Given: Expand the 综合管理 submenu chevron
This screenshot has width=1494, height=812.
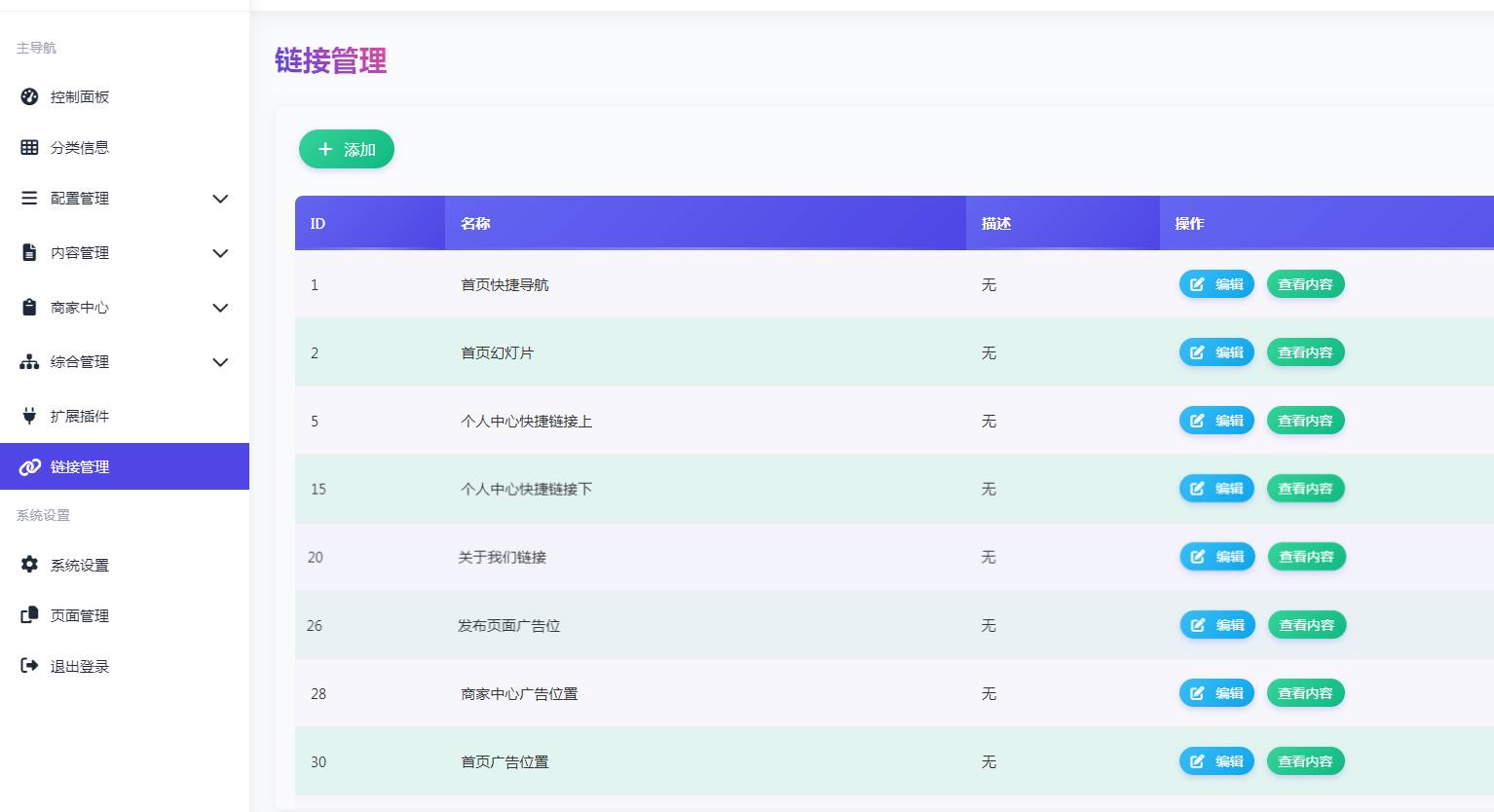Looking at the screenshot, I should coord(220,362).
